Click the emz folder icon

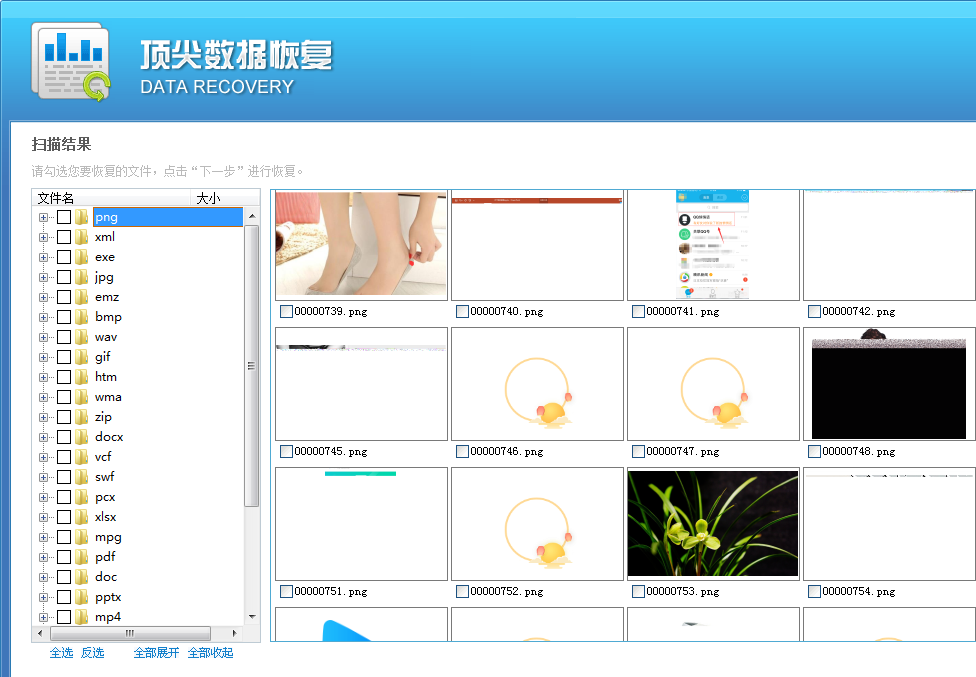[82, 297]
